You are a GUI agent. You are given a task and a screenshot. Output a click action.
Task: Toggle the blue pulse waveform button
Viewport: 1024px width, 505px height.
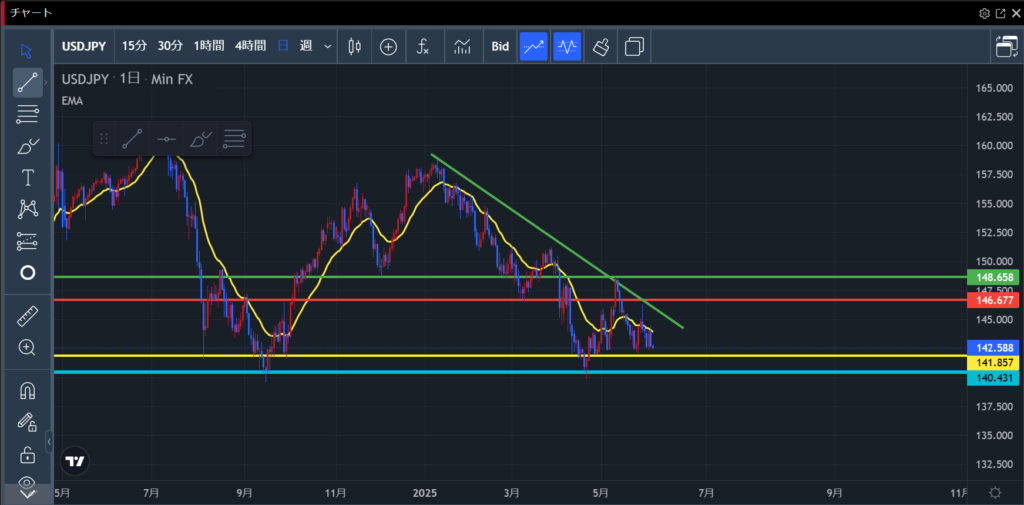pyautogui.click(x=567, y=46)
